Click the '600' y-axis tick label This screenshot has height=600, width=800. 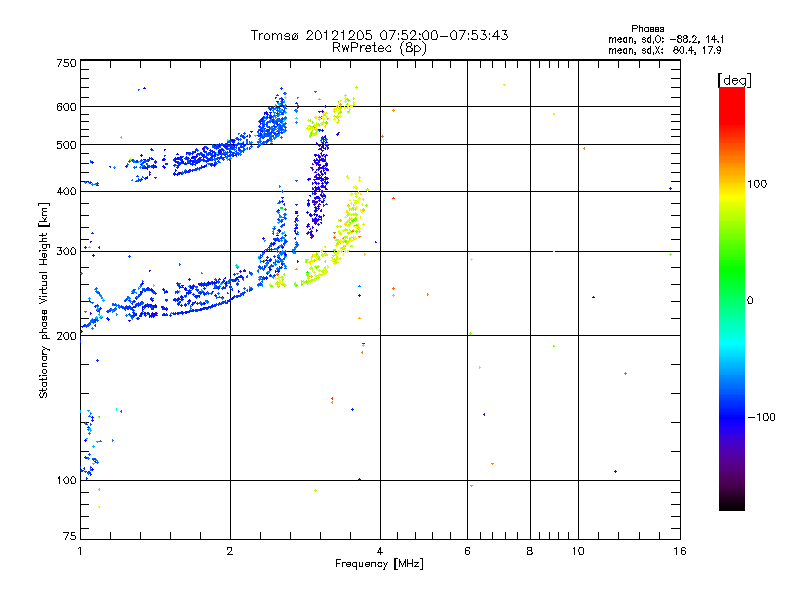[66, 107]
